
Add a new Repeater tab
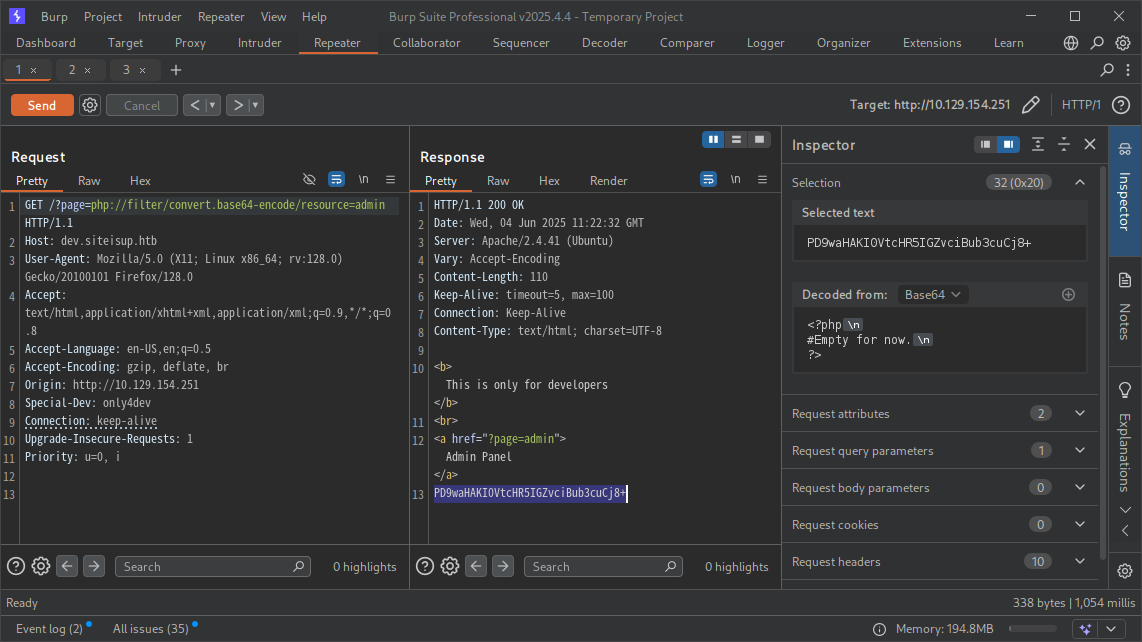pos(176,70)
